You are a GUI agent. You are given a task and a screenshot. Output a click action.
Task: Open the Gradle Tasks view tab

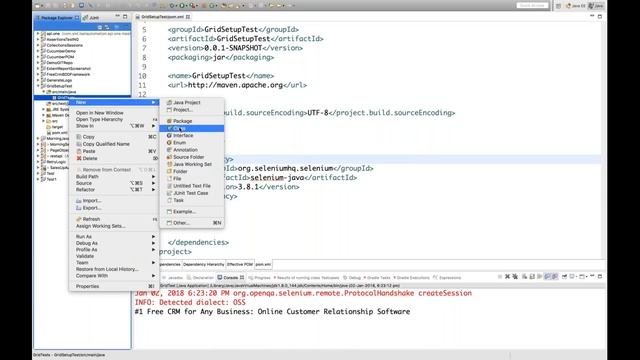[x=377, y=278]
